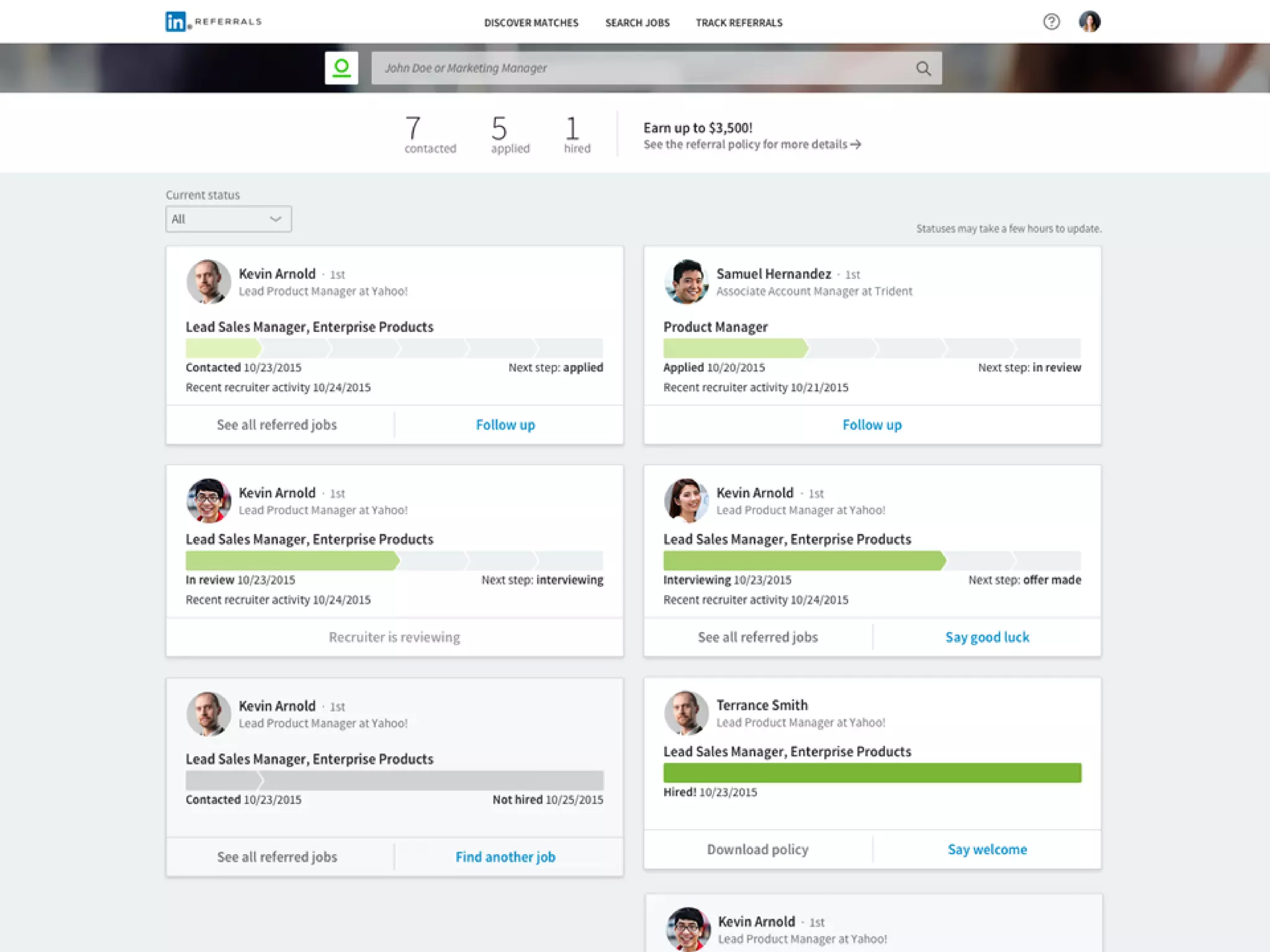Click the referral policy arrow icon
The image size is (1270, 952).
tap(856, 144)
